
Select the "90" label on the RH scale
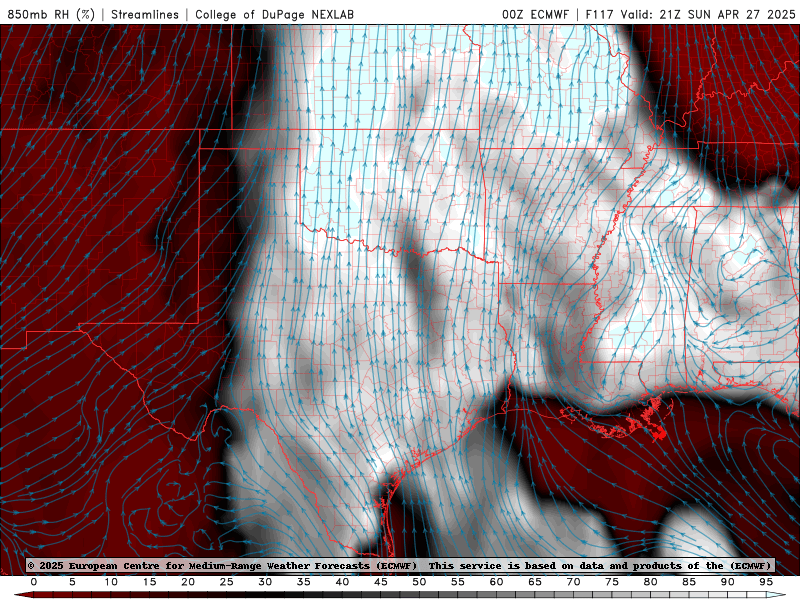727,582
